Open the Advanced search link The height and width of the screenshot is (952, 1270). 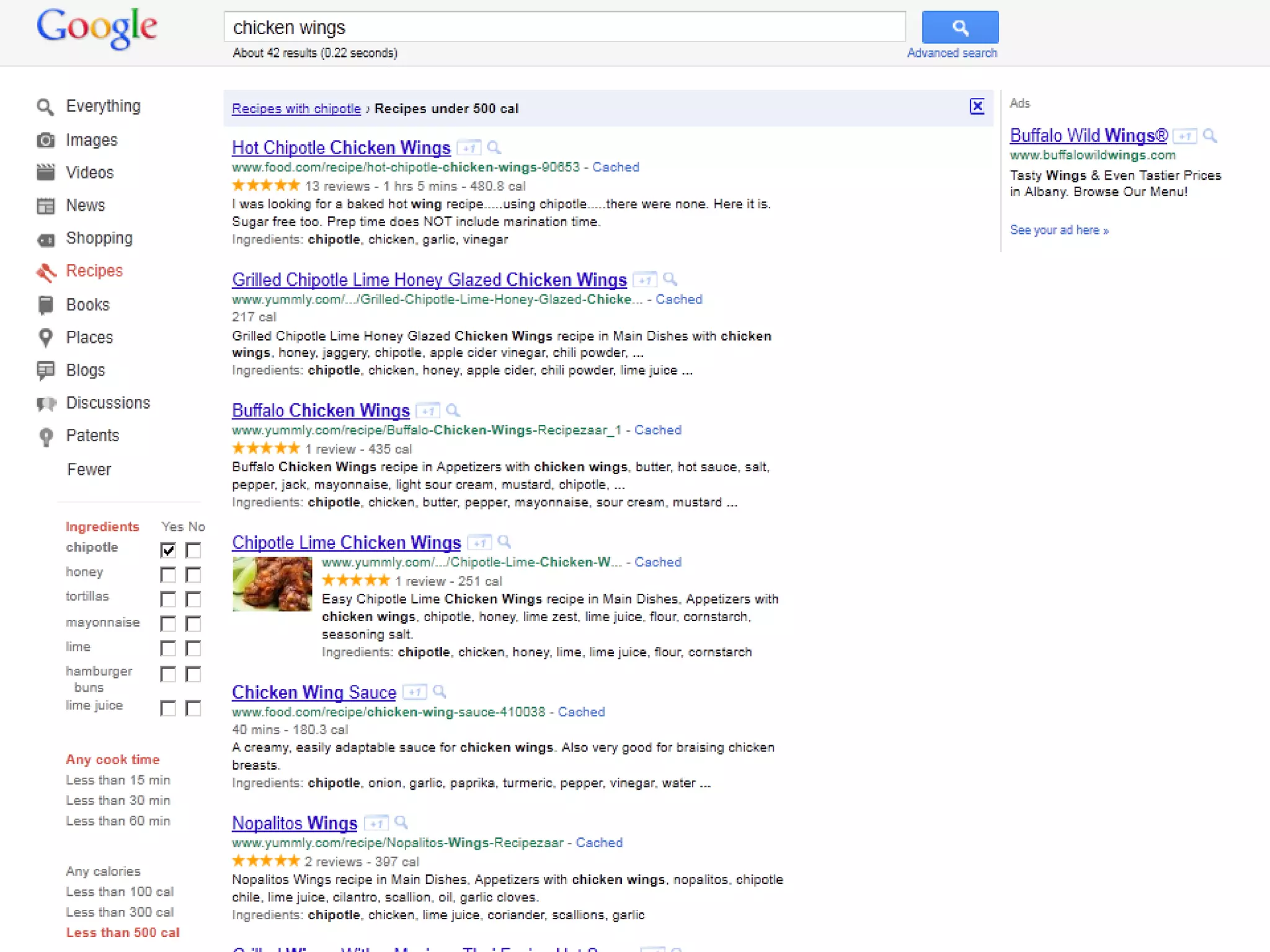pos(952,53)
